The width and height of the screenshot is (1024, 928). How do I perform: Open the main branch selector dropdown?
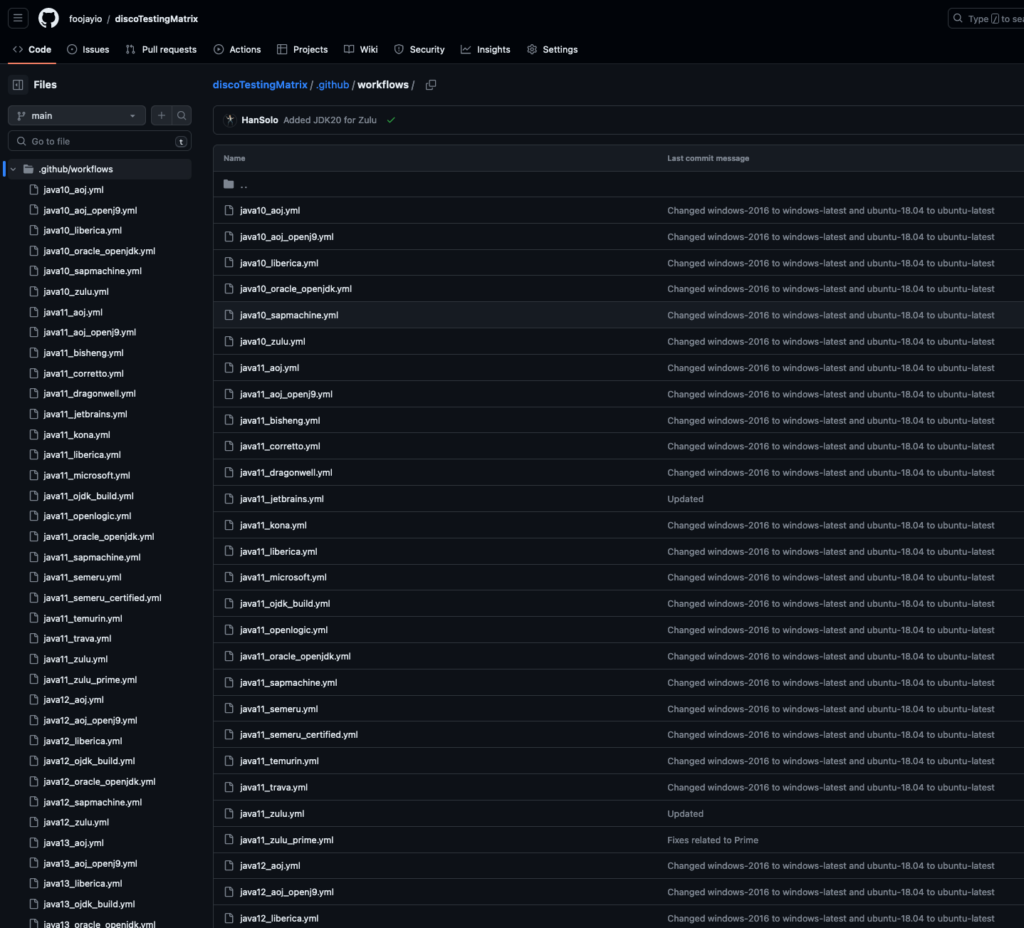tap(77, 116)
